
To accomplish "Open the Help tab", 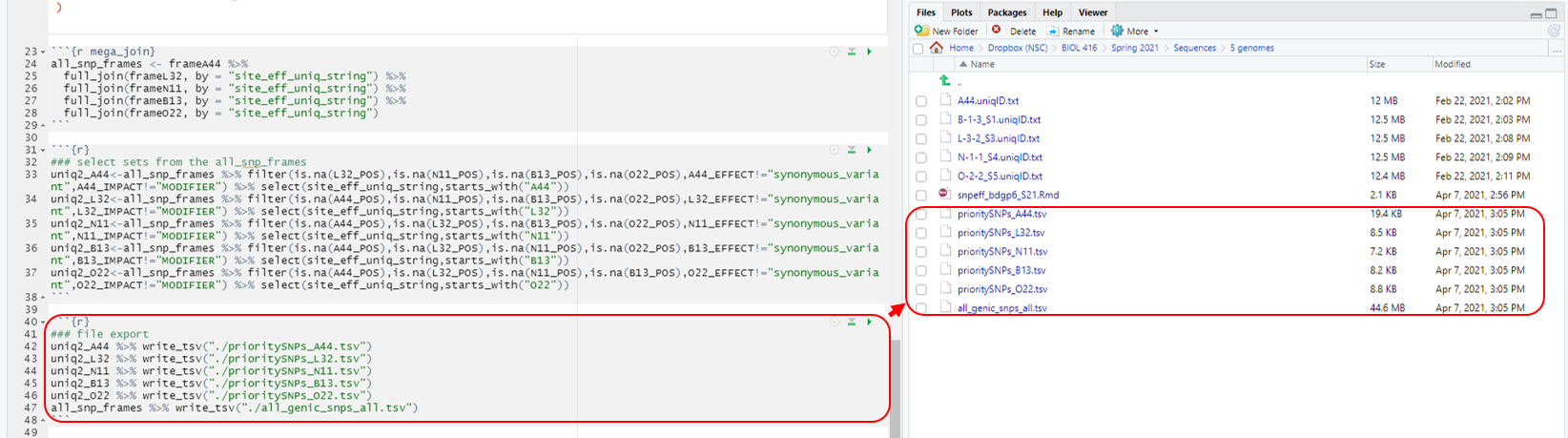I will [x=1052, y=12].
